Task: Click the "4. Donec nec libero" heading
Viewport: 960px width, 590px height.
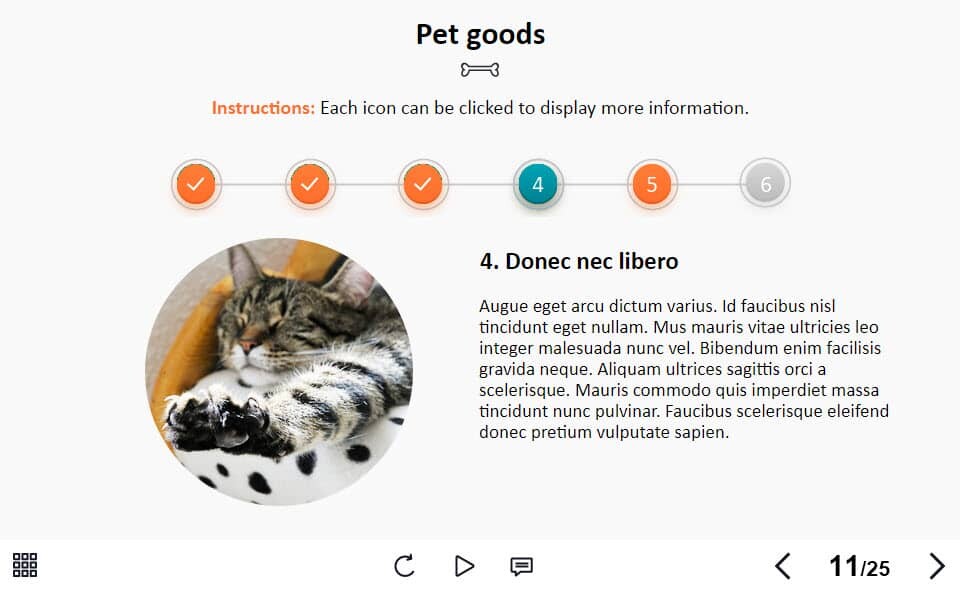Action: (579, 261)
